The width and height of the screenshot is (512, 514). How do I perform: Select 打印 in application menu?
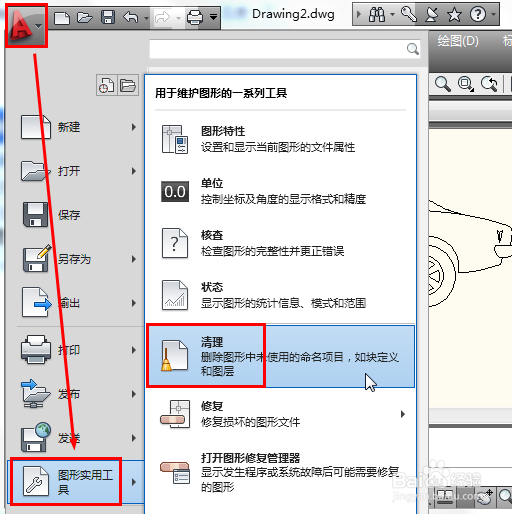click(78, 350)
